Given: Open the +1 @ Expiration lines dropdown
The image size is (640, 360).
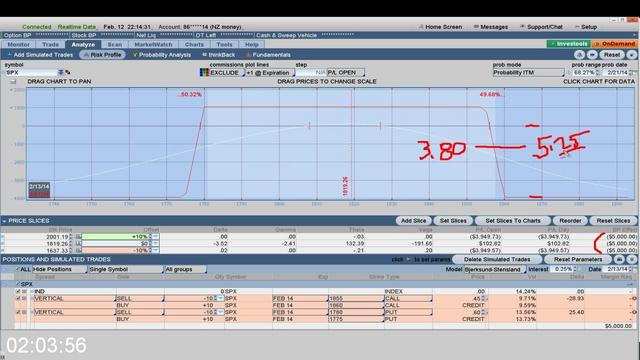Looking at the screenshot, I should pyautogui.click(x=270, y=73).
